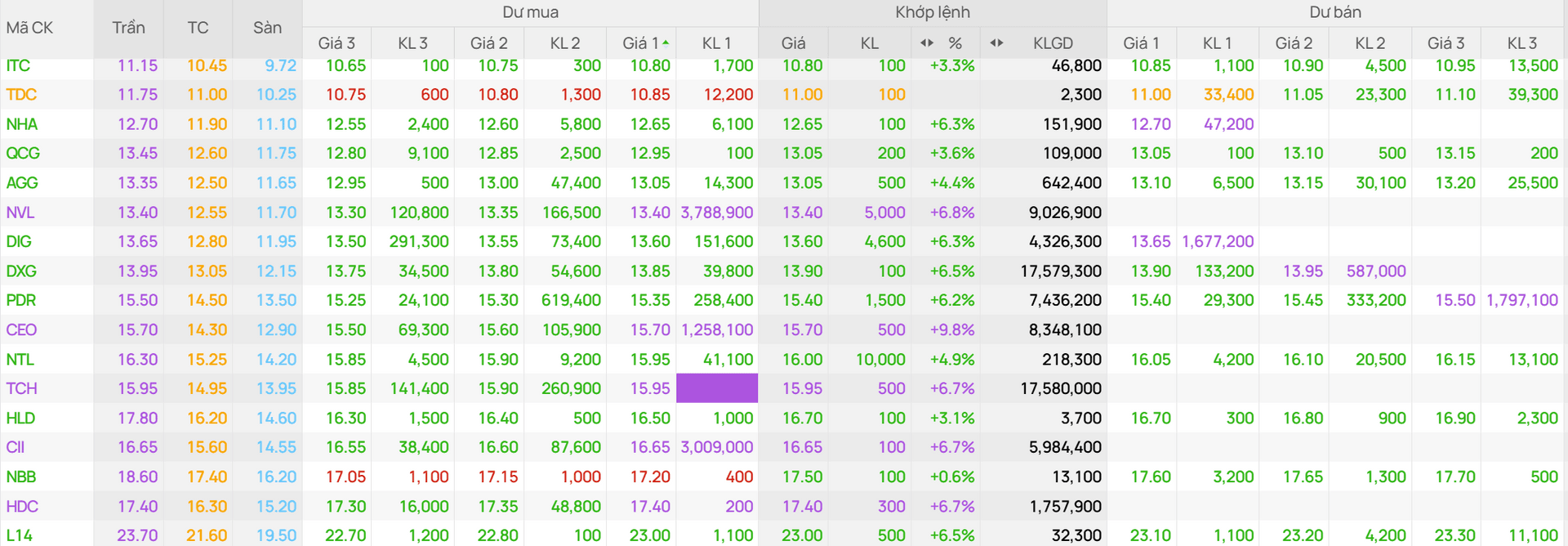
Task: Select the Khớp lệnh header group
Action: tap(933, 12)
